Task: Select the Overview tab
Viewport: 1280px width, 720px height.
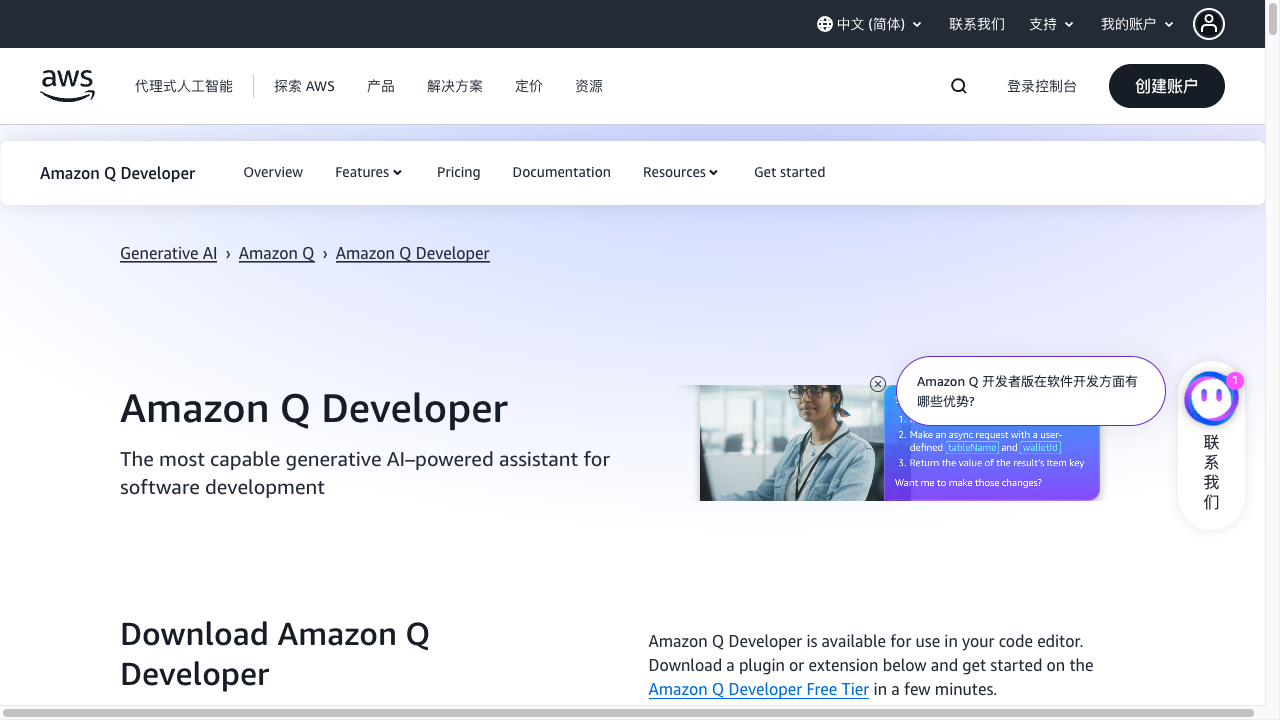Action: pyautogui.click(x=273, y=172)
